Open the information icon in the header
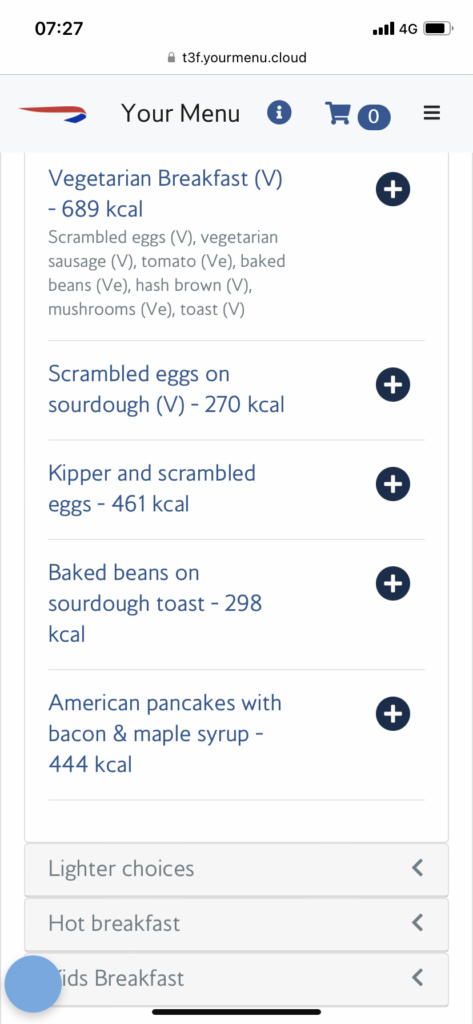The width and height of the screenshot is (473, 1024). click(x=279, y=112)
